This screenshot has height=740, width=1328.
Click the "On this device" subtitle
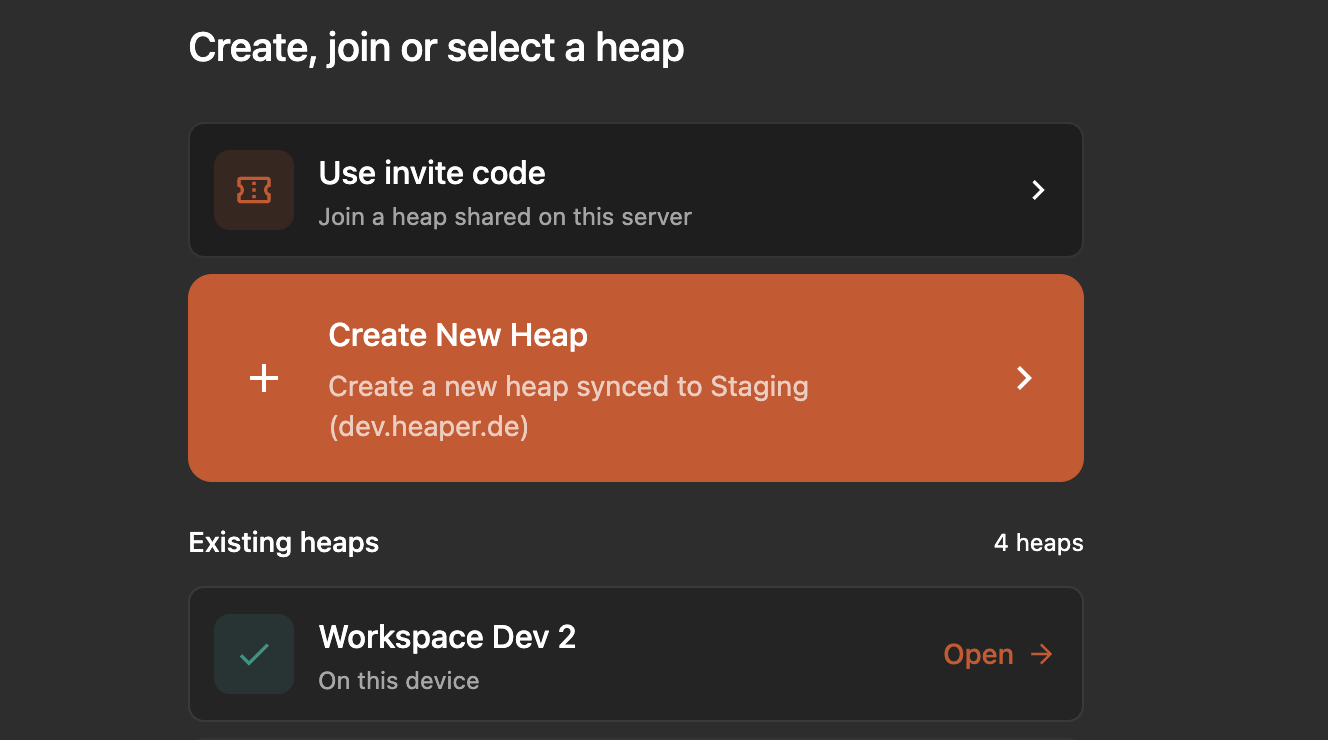tap(399, 681)
